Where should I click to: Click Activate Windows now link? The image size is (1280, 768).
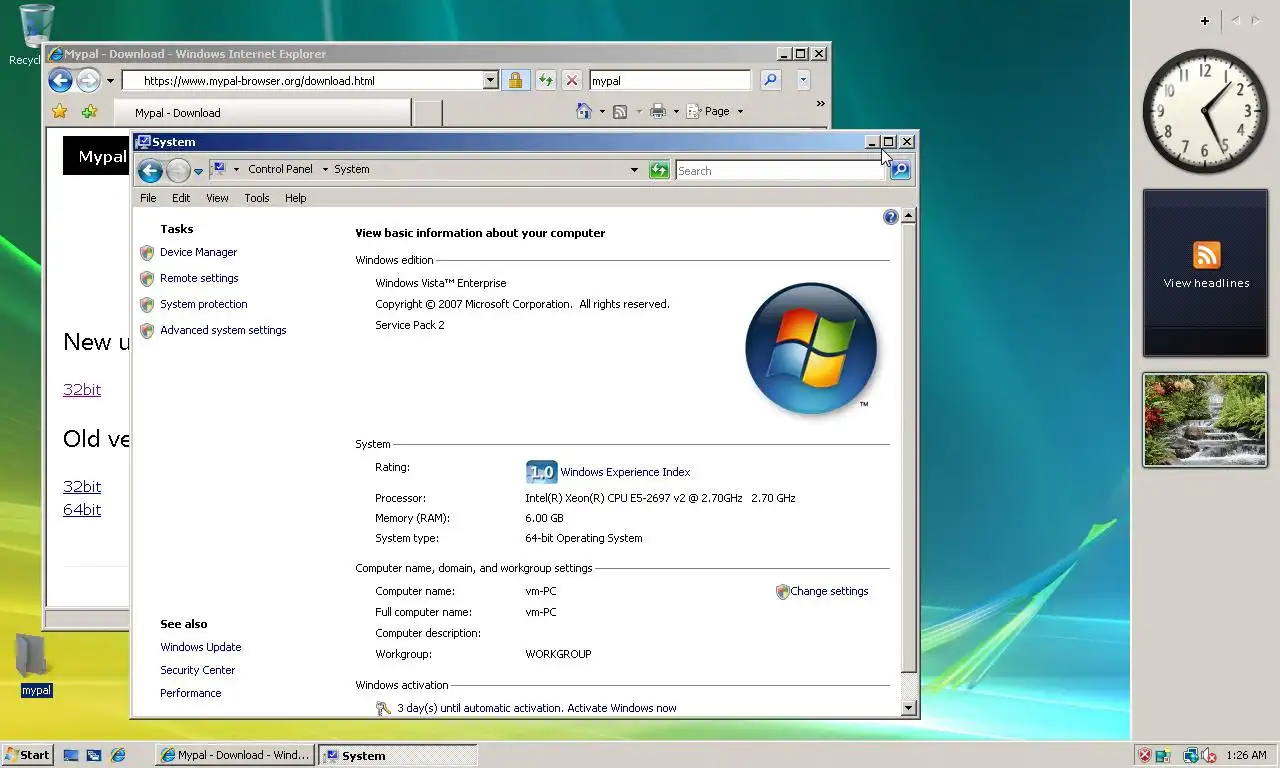pyautogui.click(x=622, y=708)
